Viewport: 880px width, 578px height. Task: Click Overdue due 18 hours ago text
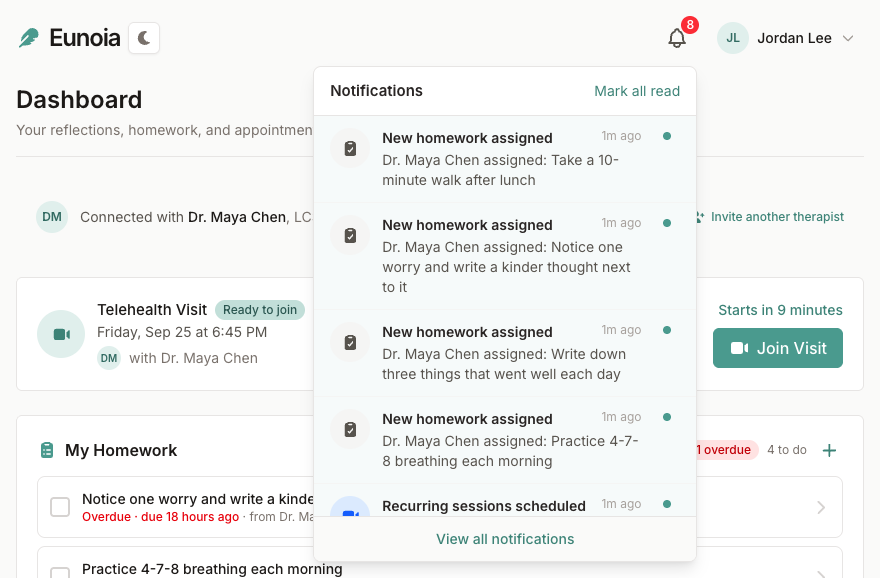161,517
